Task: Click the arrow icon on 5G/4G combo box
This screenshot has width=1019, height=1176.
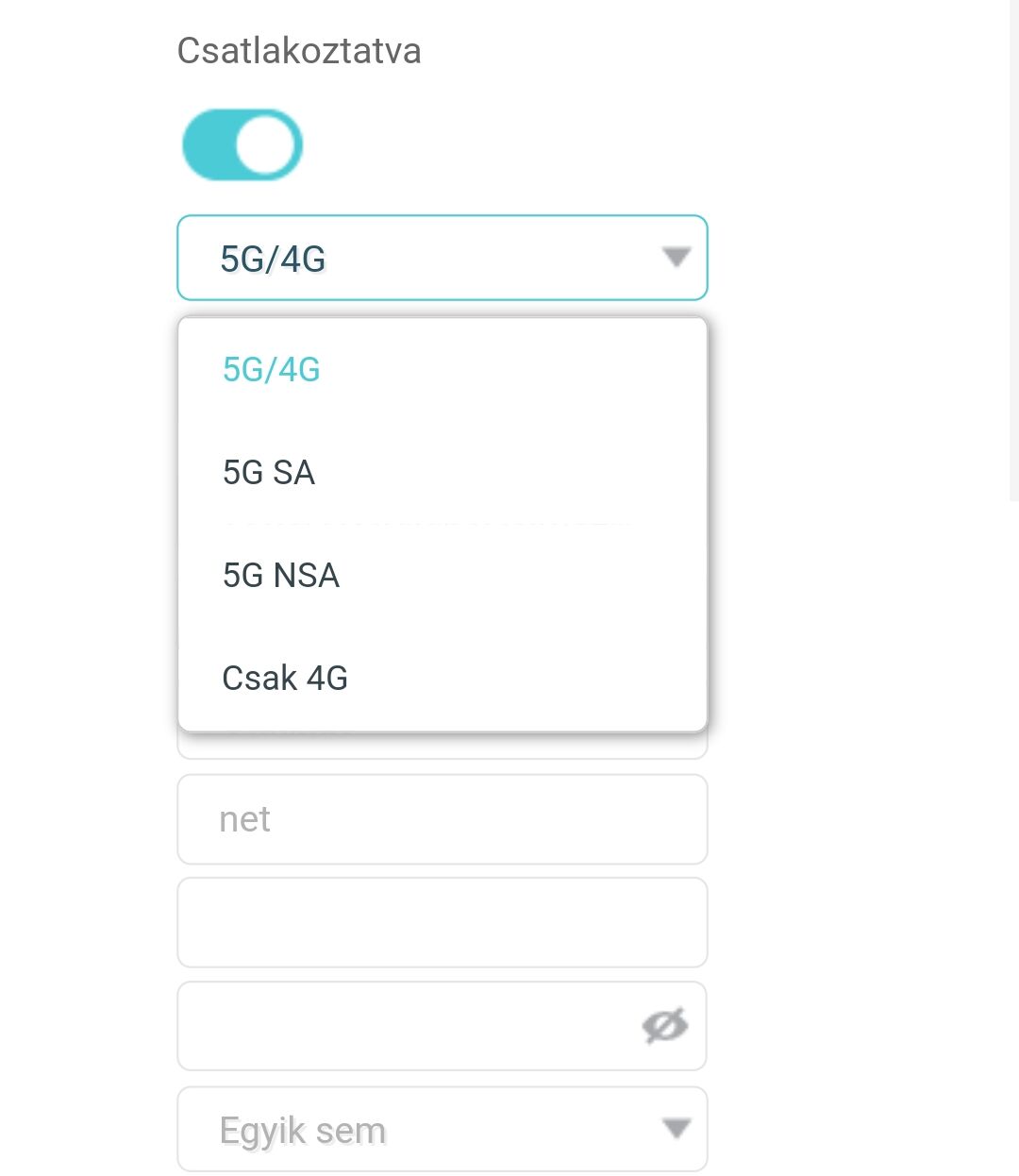Action: [x=676, y=258]
